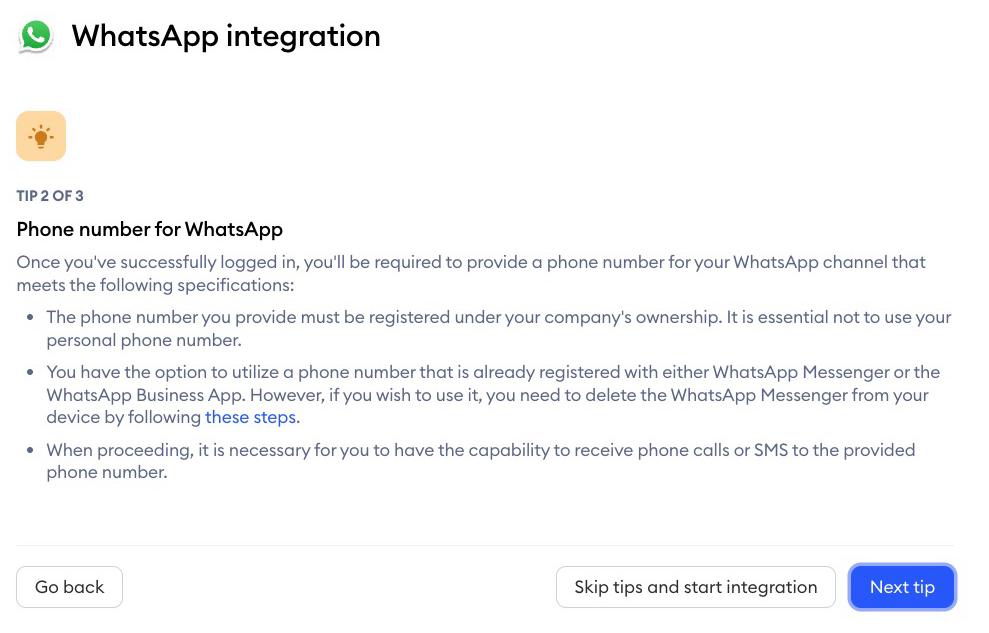Click the WhatsApp integration page title
The image size is (989, 633).
click(226, 37)
